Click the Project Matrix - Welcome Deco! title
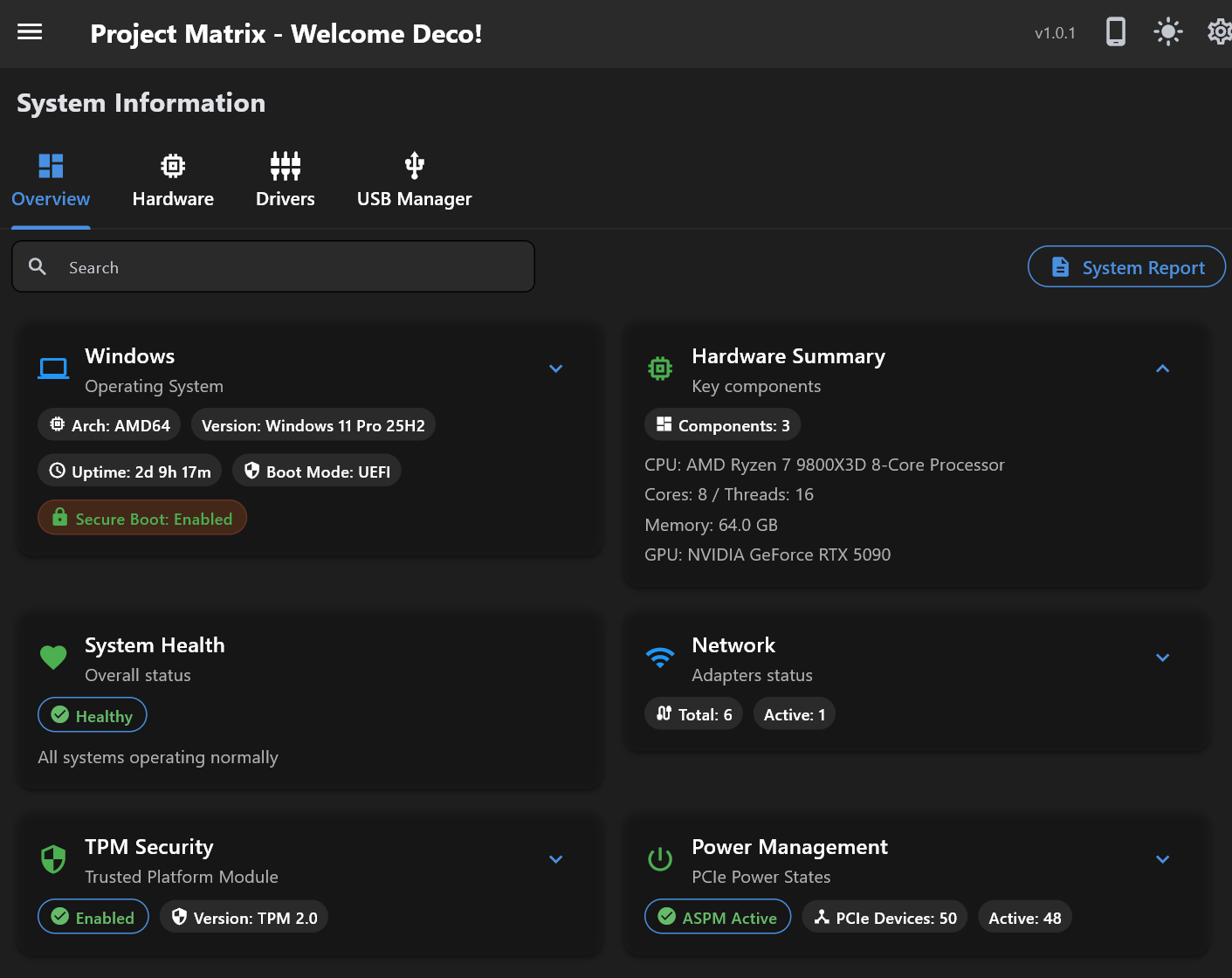The width and height of the screenshot is (1232, 978). [x=286, y=33]
